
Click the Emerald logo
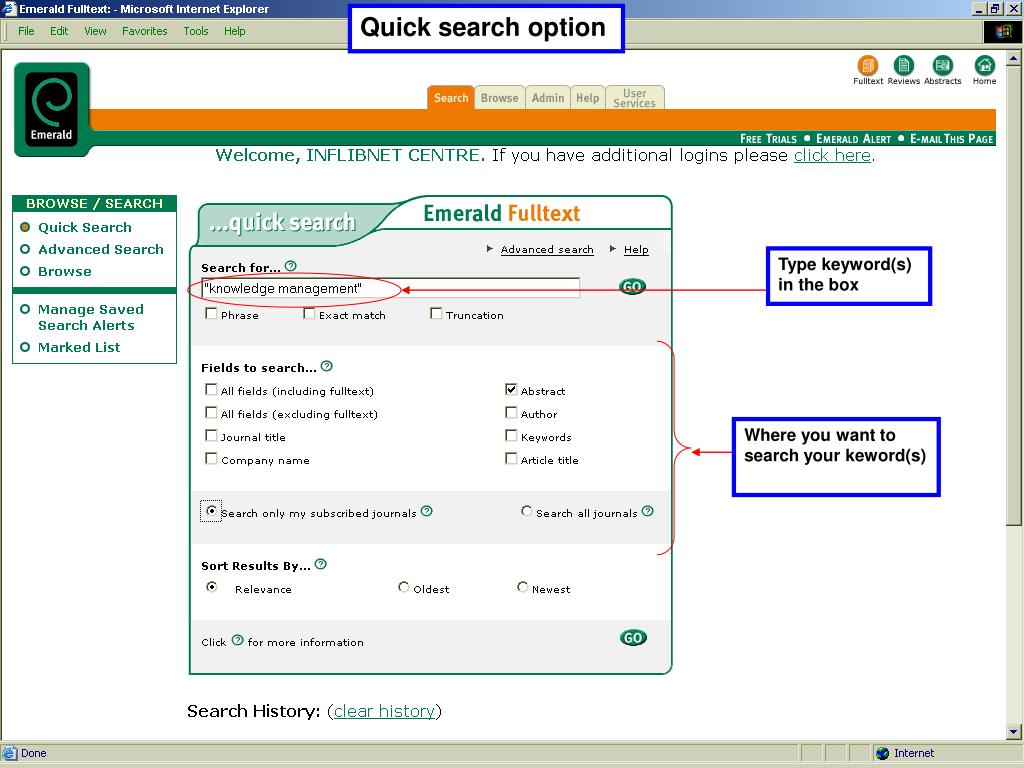coord(52,108)
